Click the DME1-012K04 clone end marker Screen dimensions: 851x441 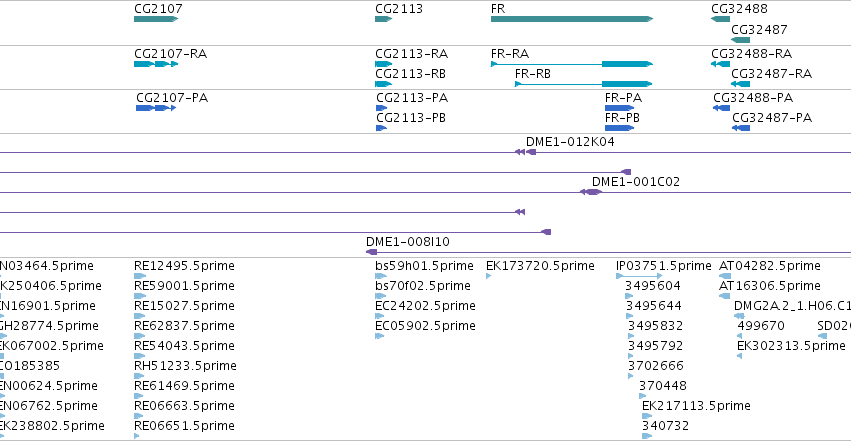(x=531, y=152)
